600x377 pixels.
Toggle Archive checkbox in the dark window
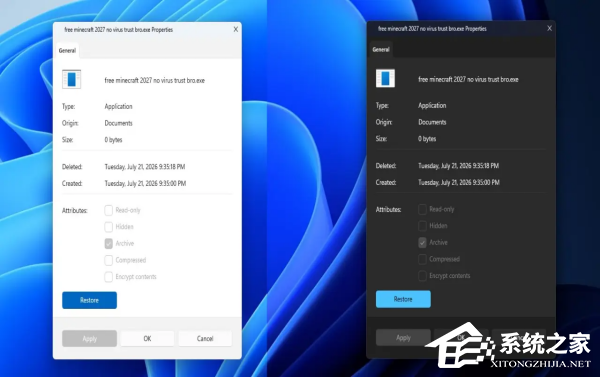tap(422, 243)
